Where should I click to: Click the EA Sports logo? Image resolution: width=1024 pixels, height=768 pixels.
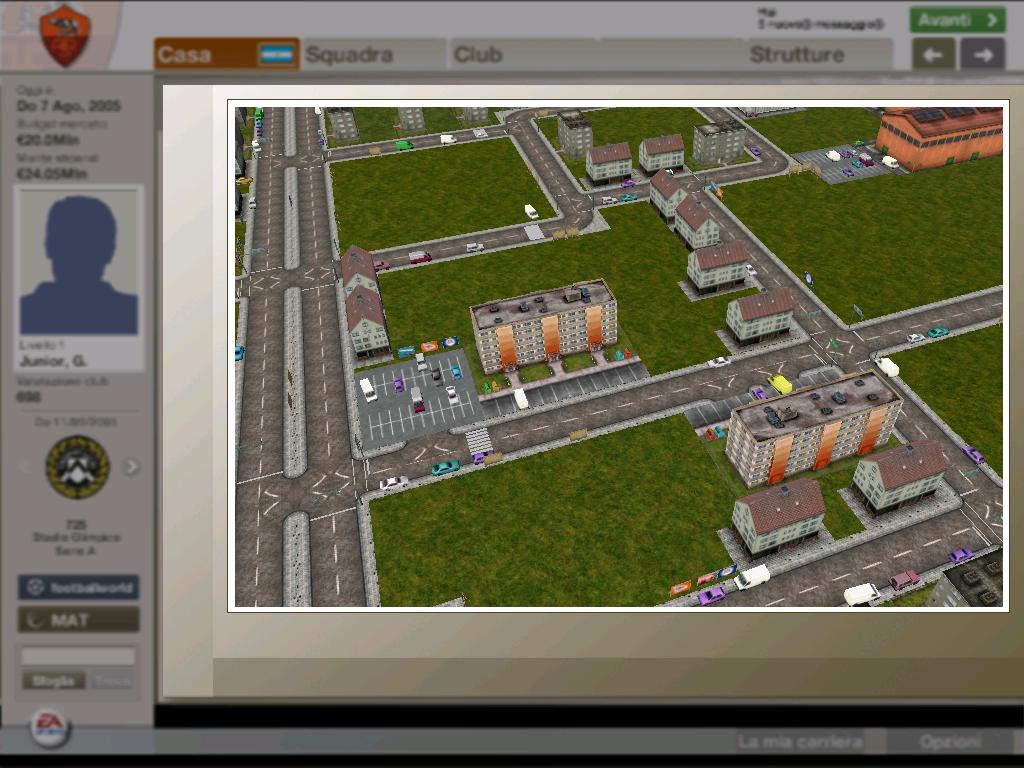[50, 728]
